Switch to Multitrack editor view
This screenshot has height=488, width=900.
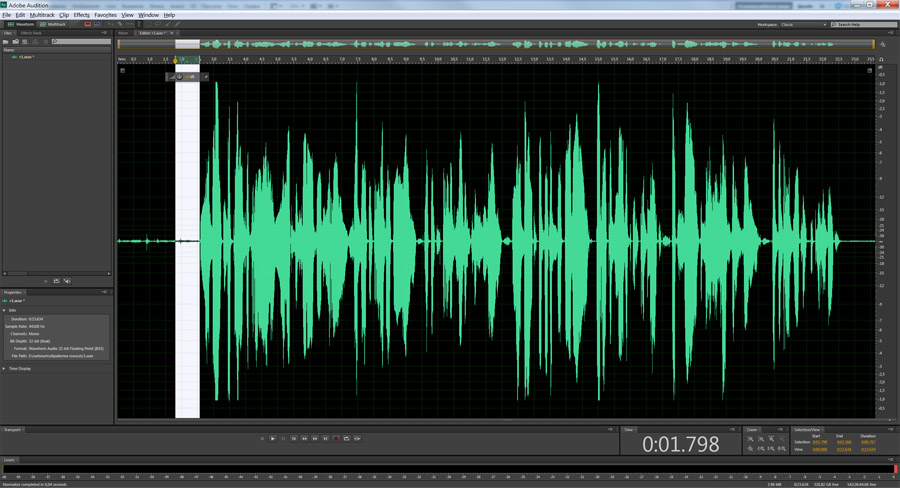click(53, 24)
